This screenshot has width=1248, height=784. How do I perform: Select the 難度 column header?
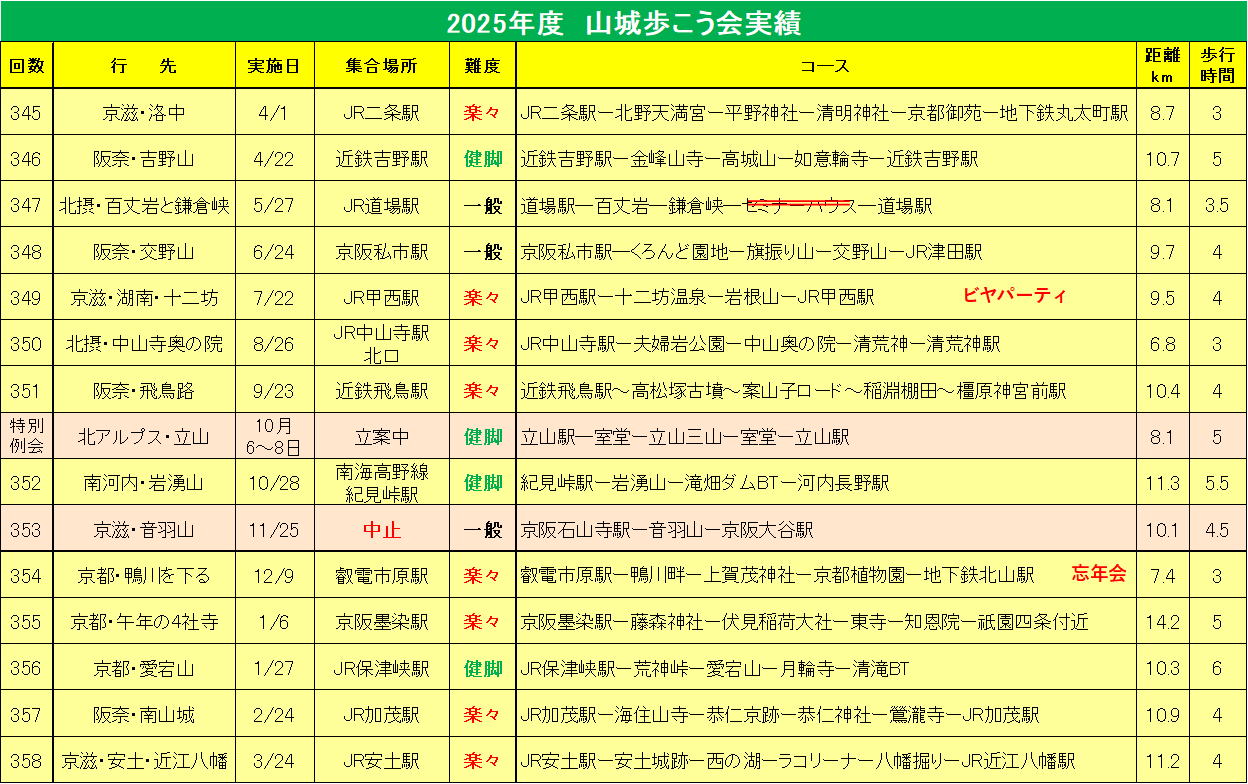(x=482, y=66)
